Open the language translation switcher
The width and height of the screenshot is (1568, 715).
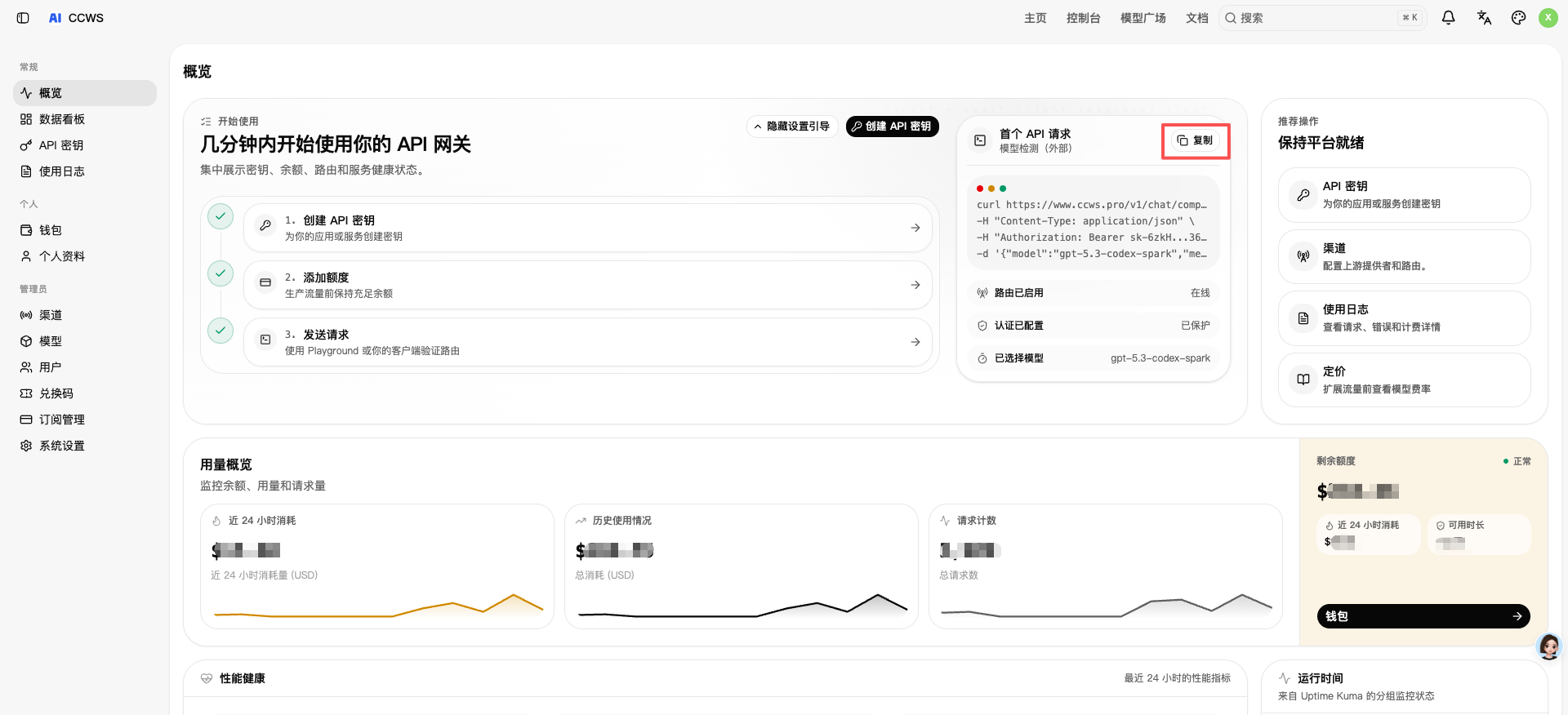(x=1484, y=18)
